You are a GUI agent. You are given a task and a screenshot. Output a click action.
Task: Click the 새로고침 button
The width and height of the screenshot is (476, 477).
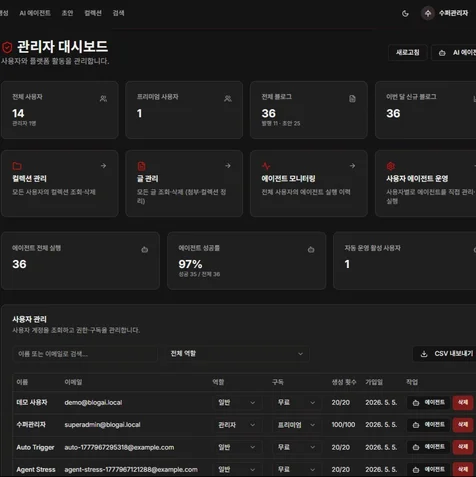coord(407,52)
